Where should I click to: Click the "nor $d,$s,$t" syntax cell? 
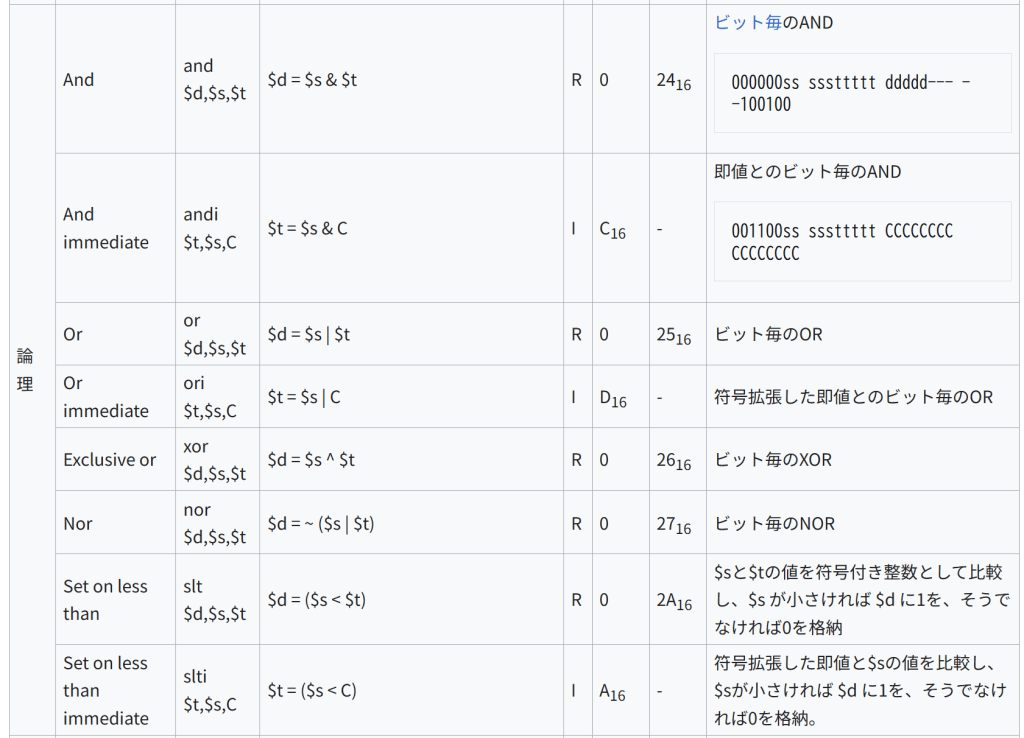(215, 523)
